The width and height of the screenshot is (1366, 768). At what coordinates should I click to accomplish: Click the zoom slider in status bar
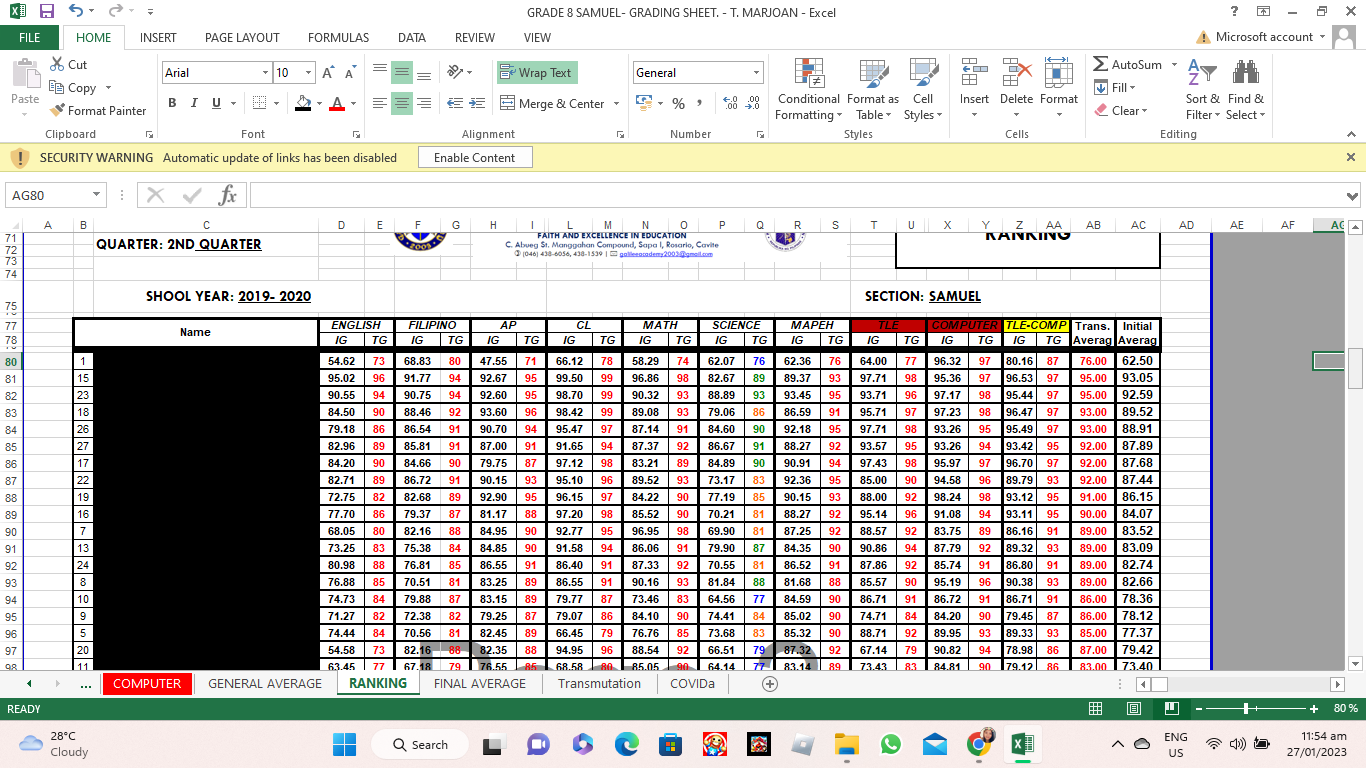pos(1246,709)
